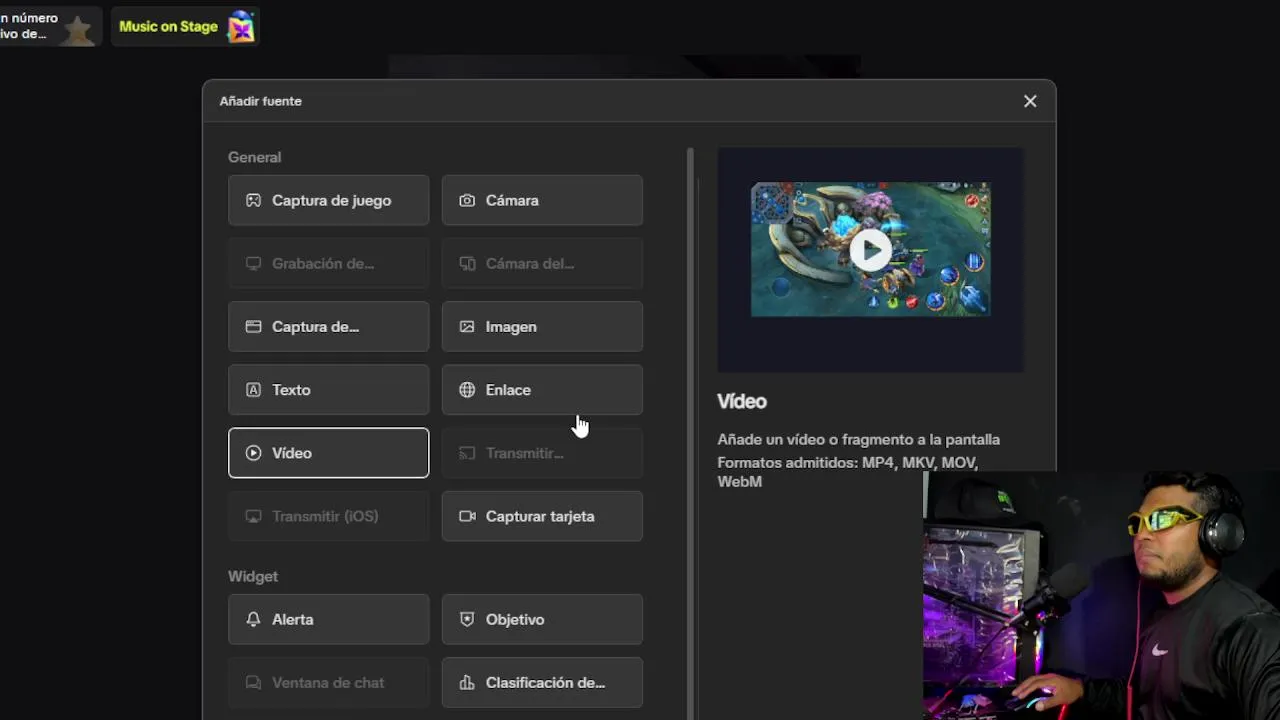Click the devices icon on Cámara del...
Image resolution: width=1280 pixels, height=720 pixels.
pyautogui.click(x=467, y=264)
